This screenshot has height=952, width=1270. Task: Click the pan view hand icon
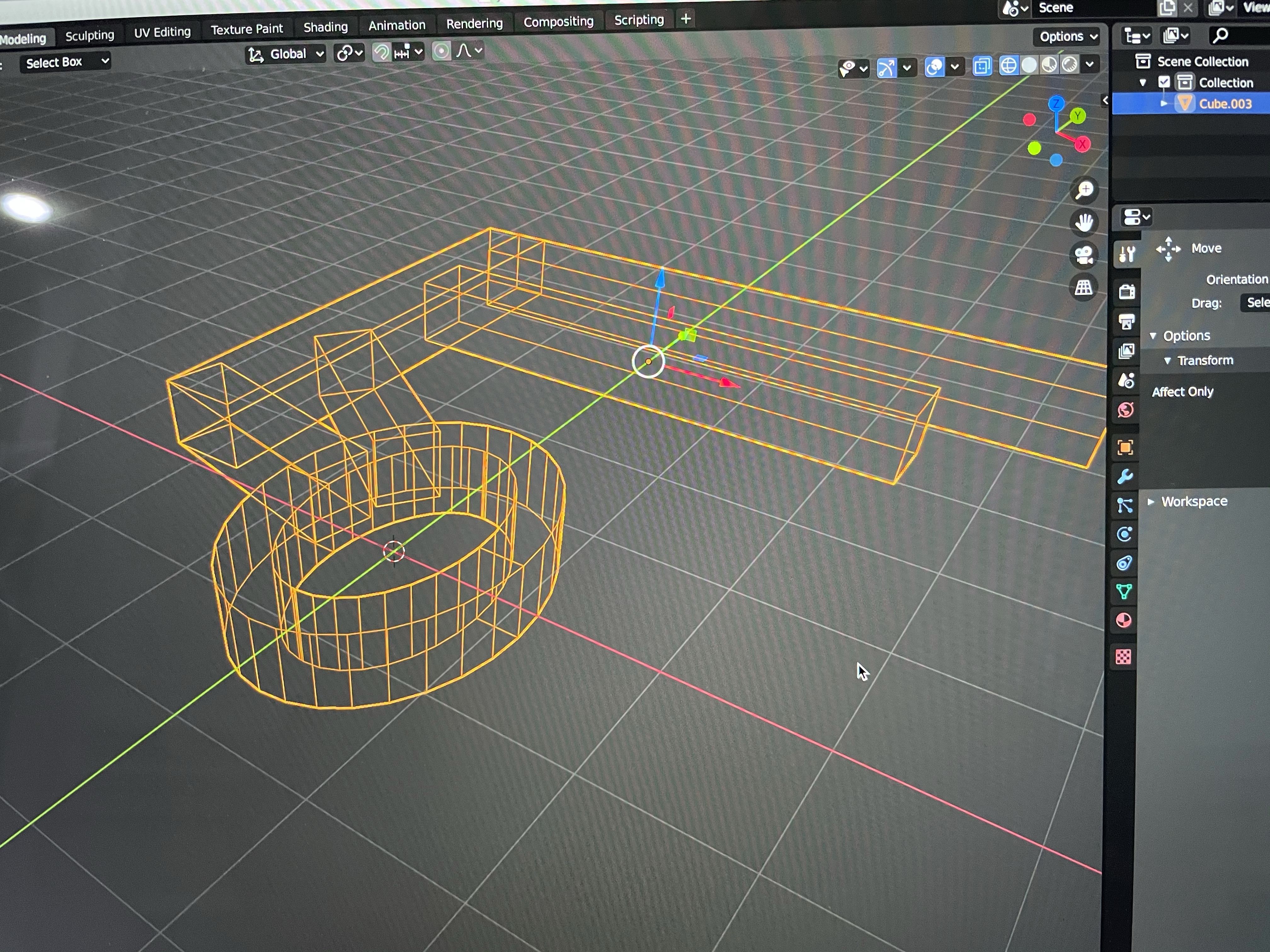click(1084, 223)
